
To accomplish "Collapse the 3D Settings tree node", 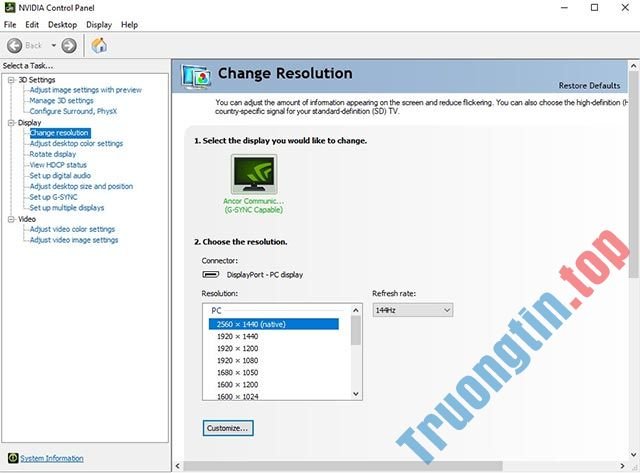I will [11, 79].
